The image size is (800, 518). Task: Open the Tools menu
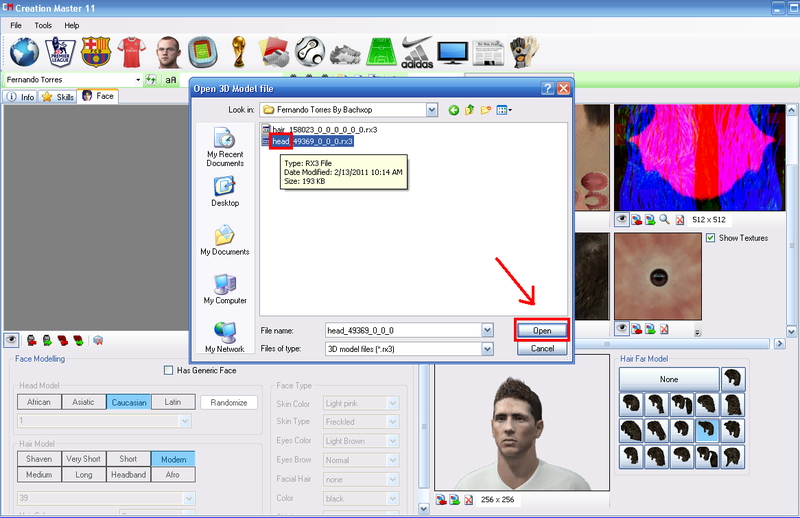click(x=43, y=24)
